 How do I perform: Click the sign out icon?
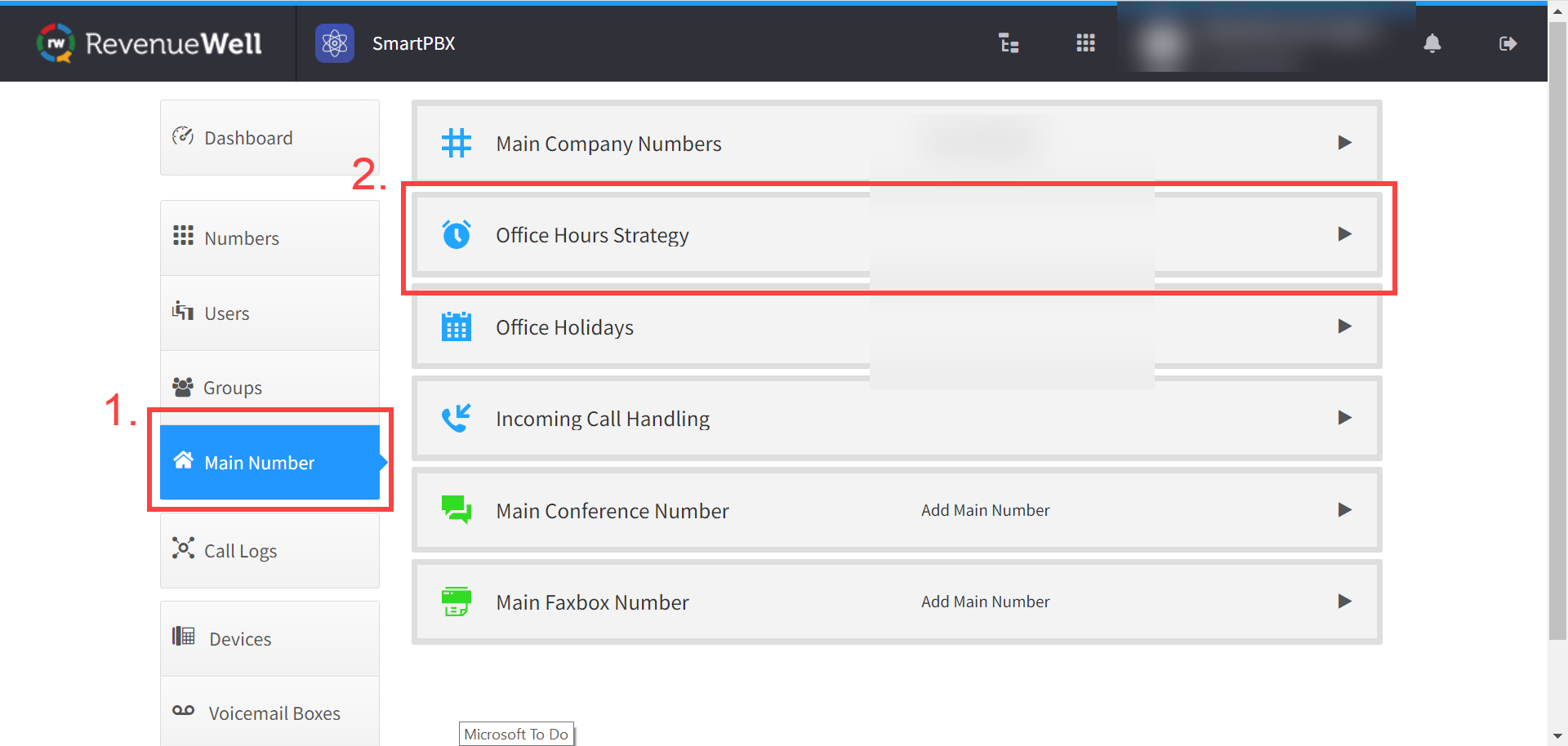click(1508, 43)
